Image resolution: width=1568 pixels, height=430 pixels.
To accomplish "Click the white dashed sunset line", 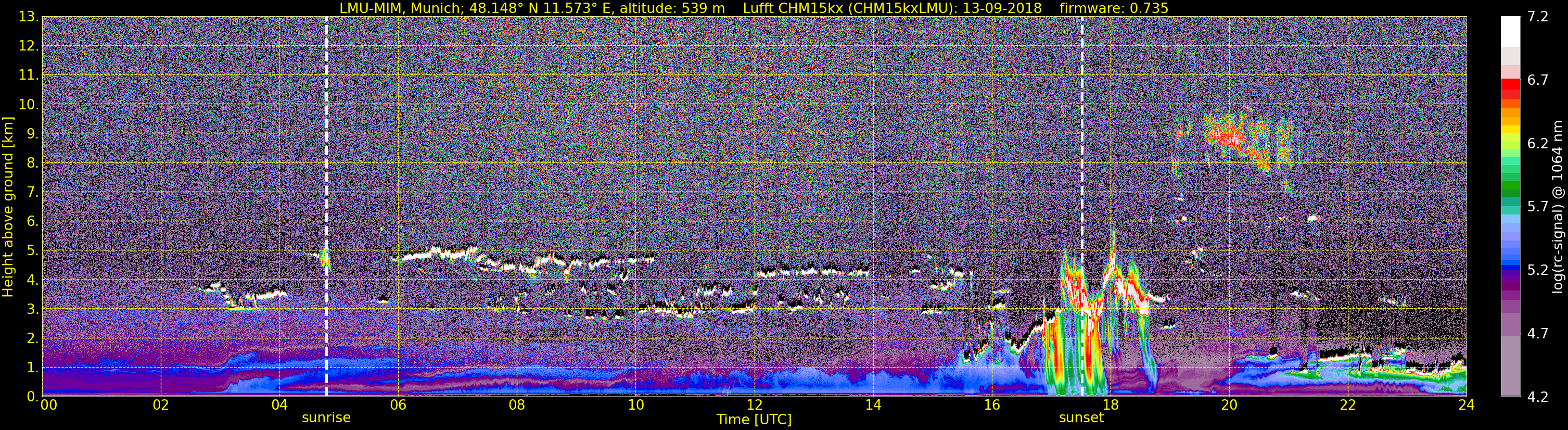I will point(1081,206).
